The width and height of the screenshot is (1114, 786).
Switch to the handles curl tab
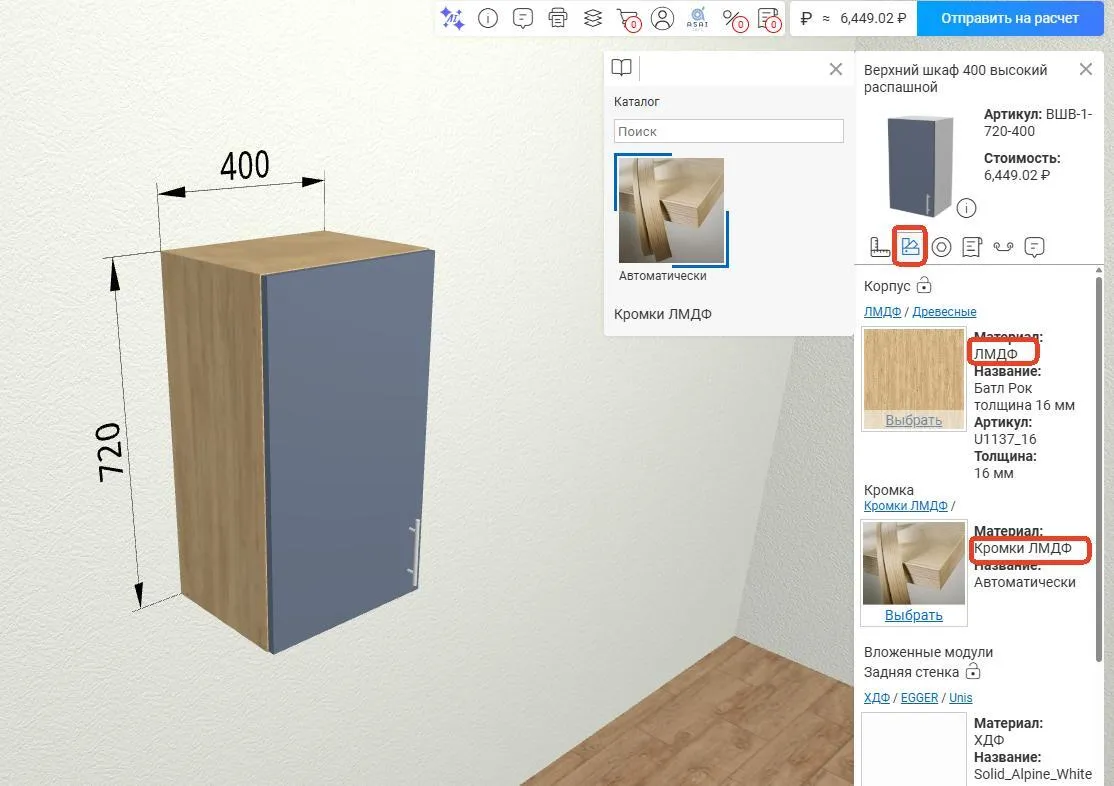[x=1003, y=247]
